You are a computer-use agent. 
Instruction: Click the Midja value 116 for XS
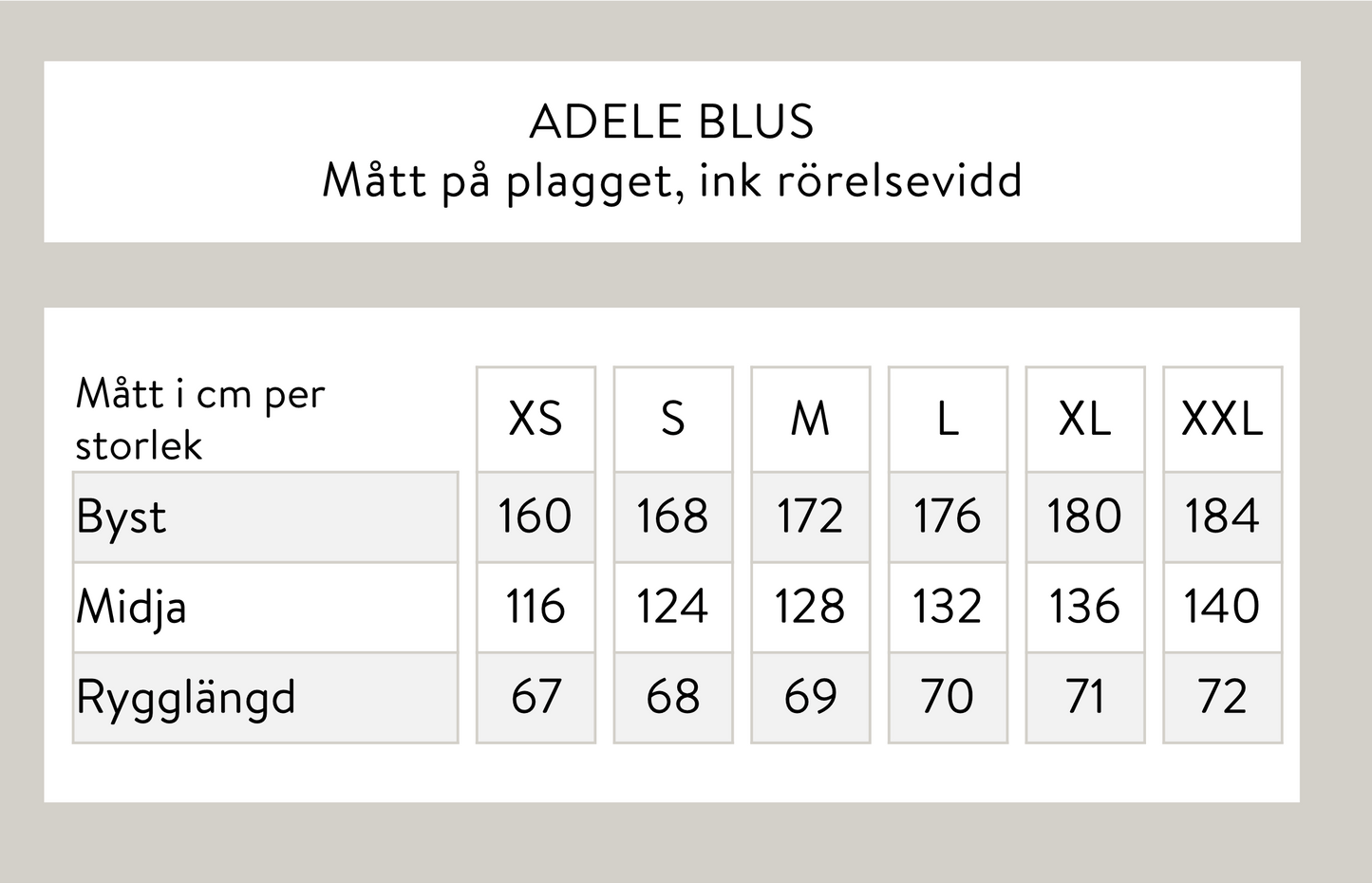tap(536, 607)
